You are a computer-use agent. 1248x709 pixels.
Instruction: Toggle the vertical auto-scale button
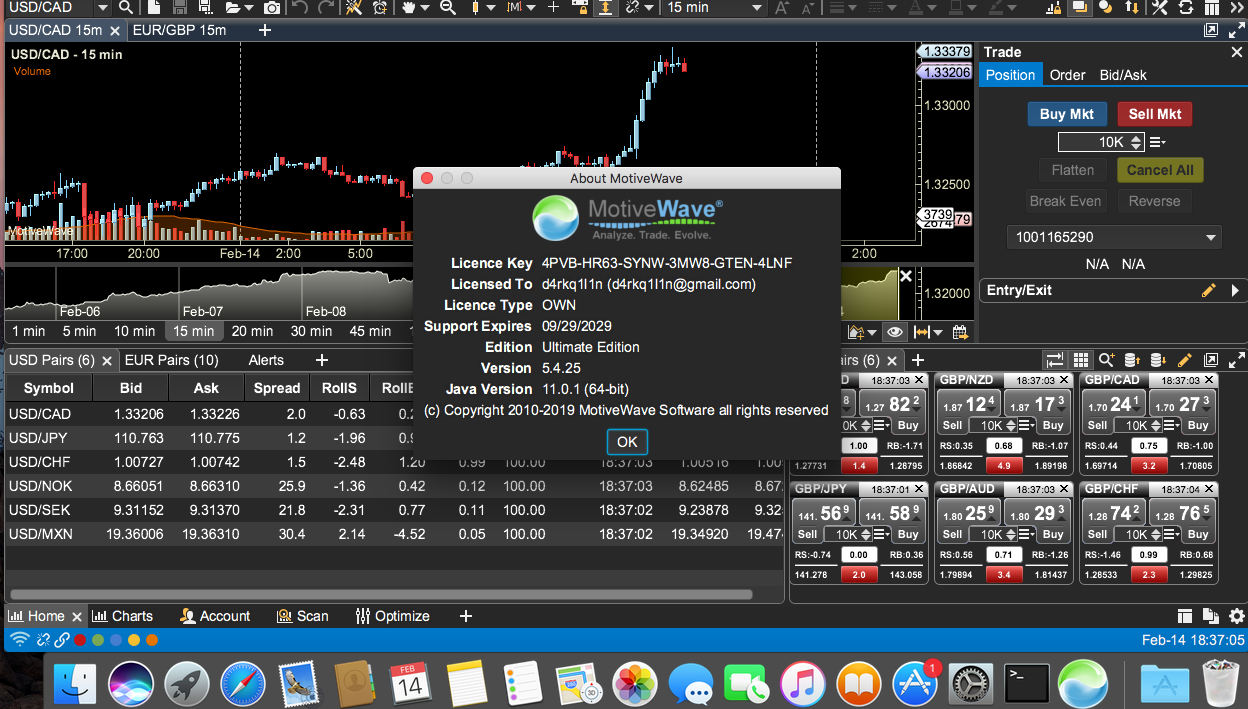[x=605, y=7]
